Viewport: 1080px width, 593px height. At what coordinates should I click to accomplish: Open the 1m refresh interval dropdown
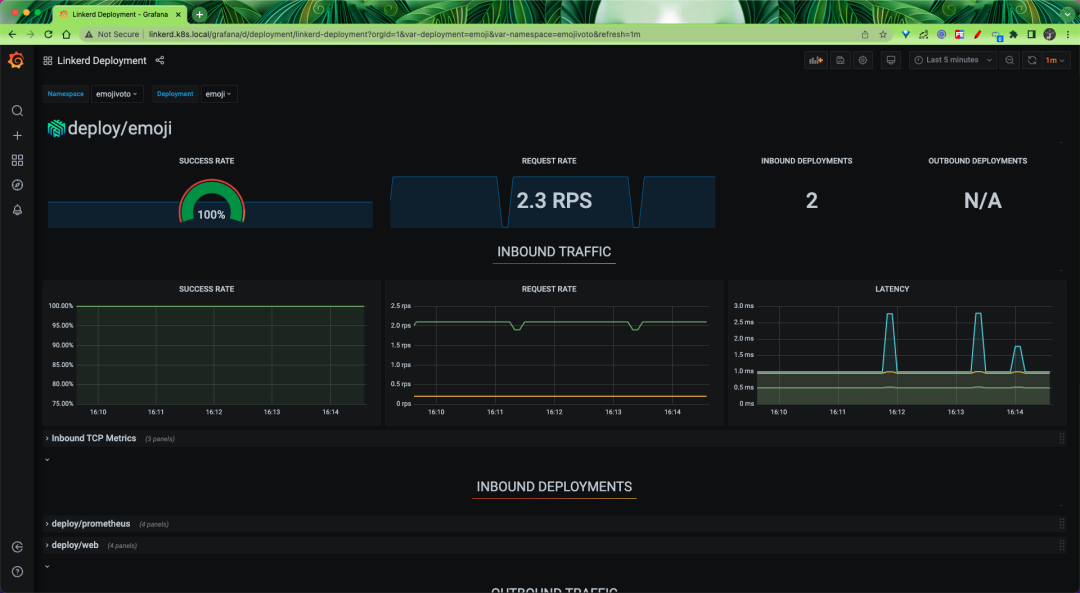coord(1055,61)
